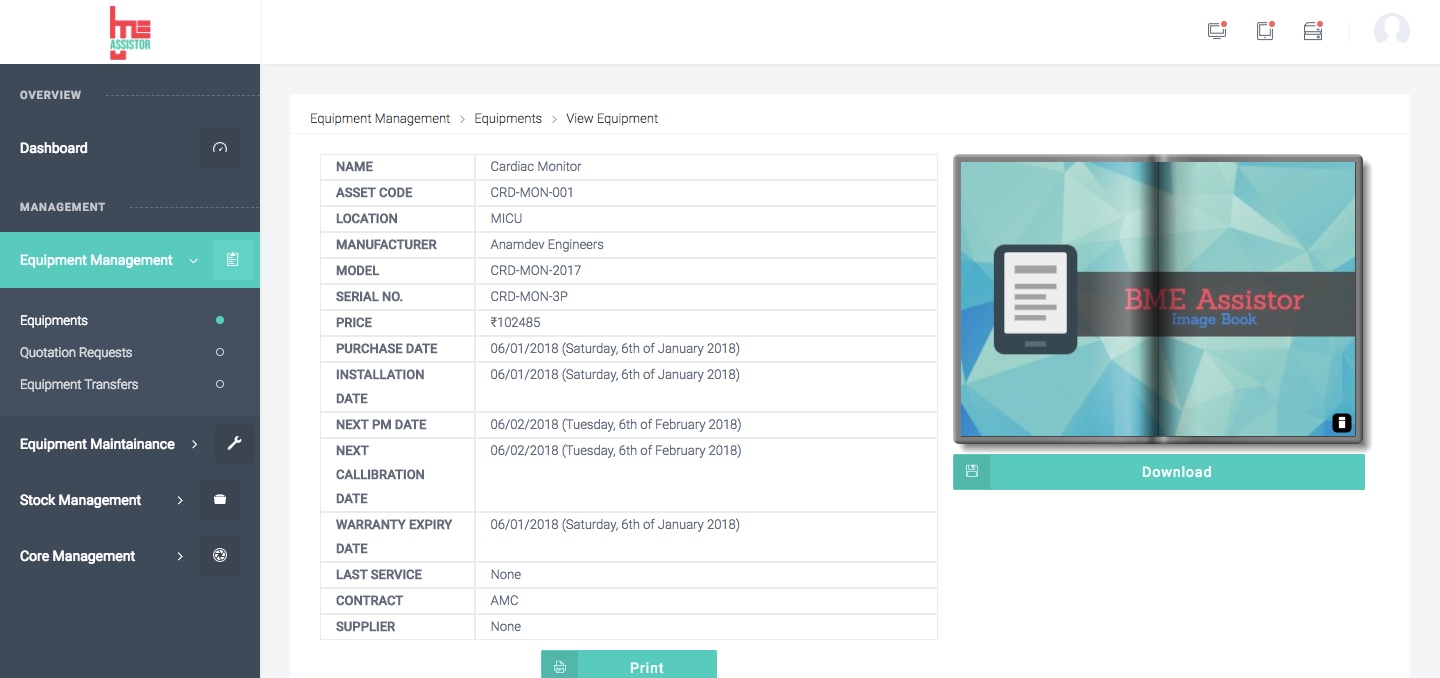Click the Cardiac Monitor name value
The width and height of the screenshot is (1440, 678).
pos(536,166)
